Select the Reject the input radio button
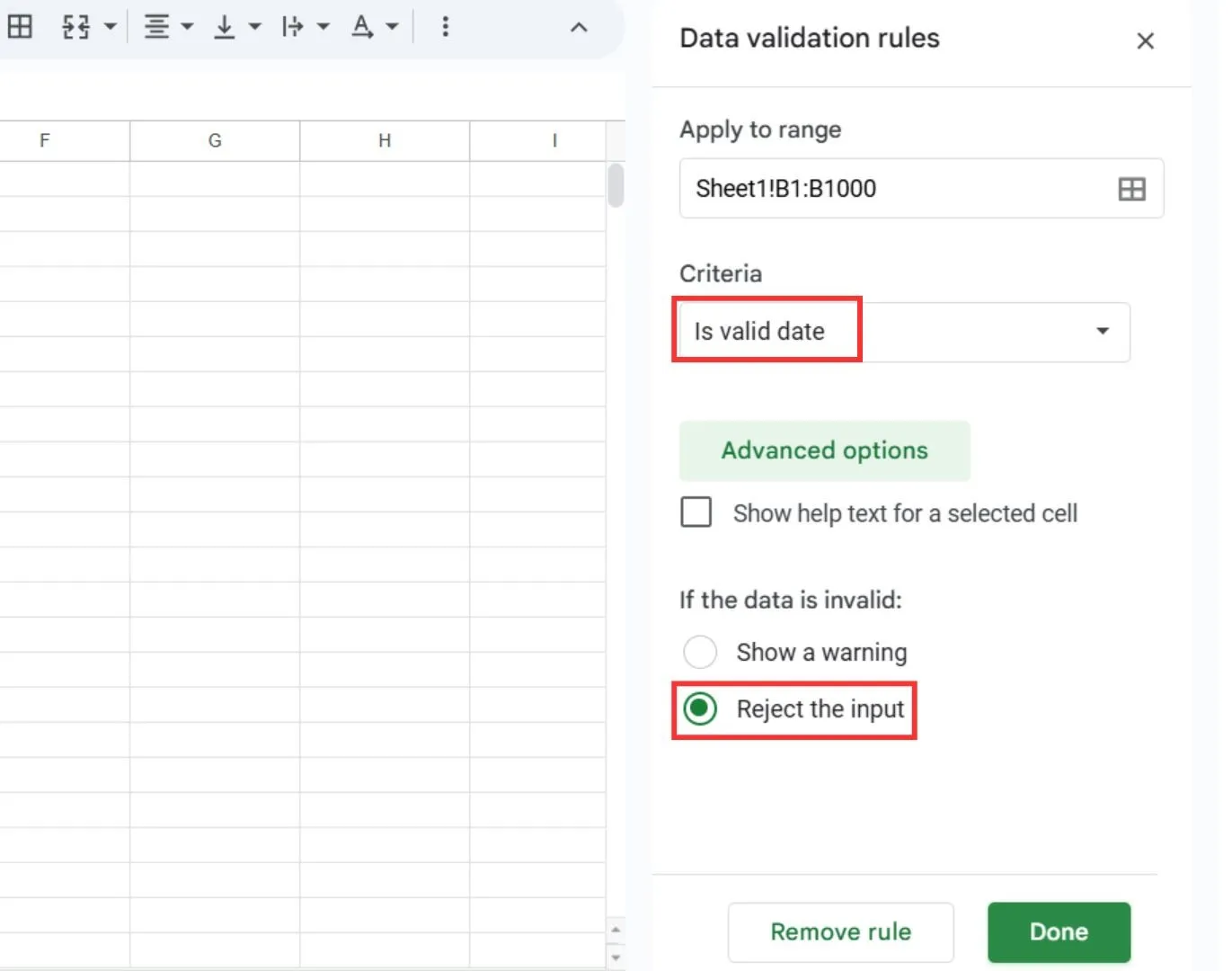Viewport: 1232px width, 971px height. [700, 709]
